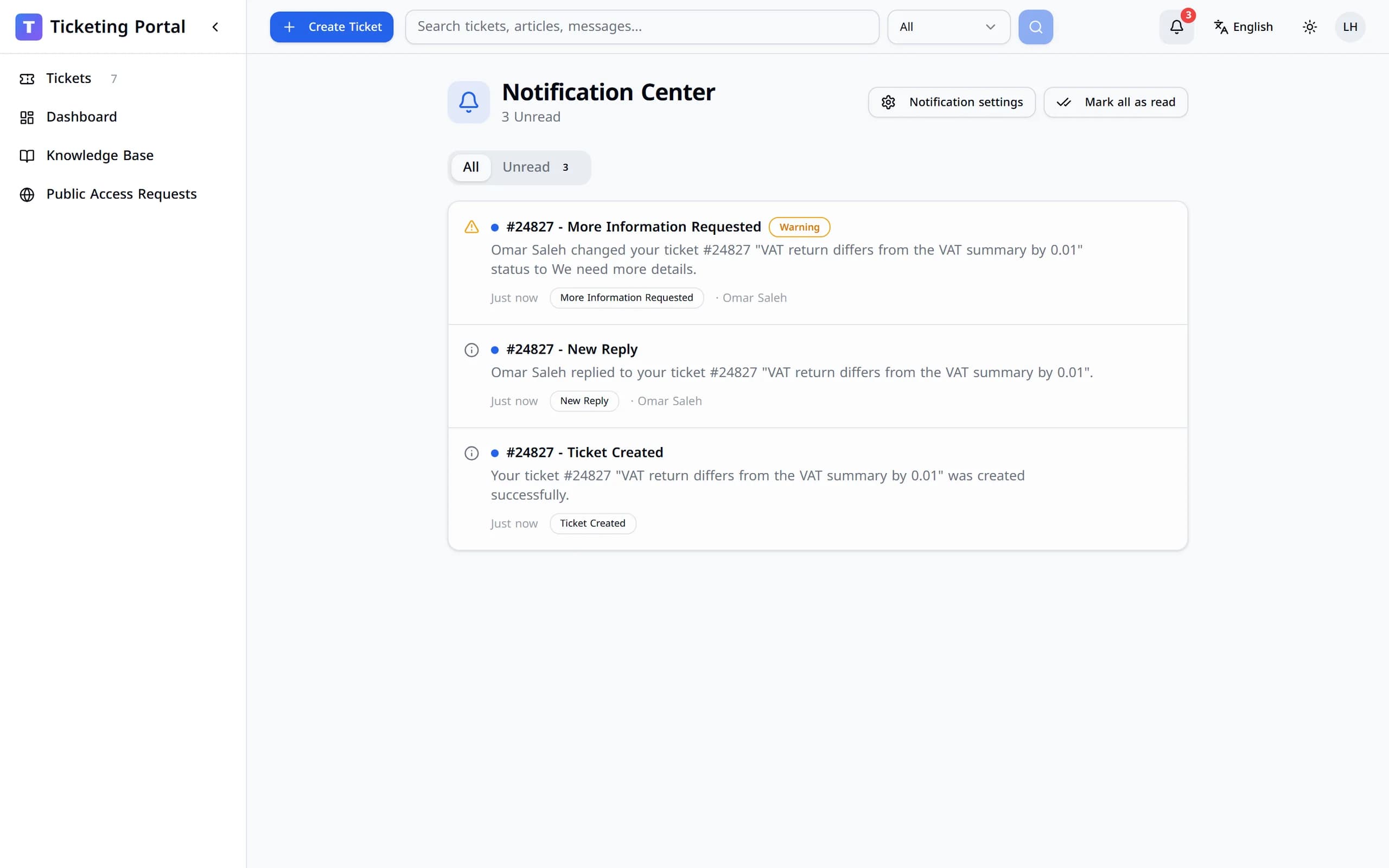Change language via the English selector
1389x868 pixels.
coord(1243,27)
